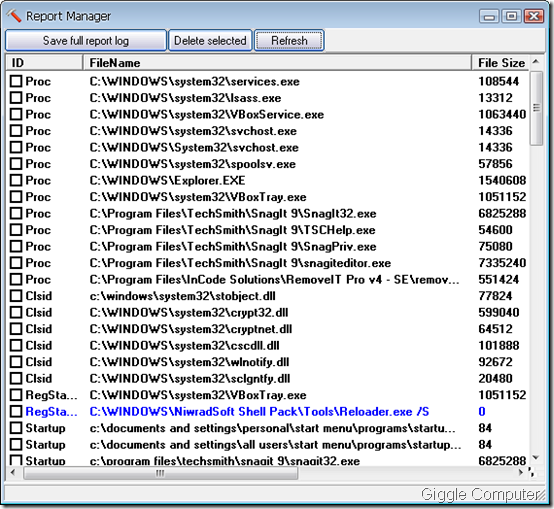This screenshot has height=509, width=554.
Task: Mark the checkbox for SnagPriv.exe
Action: click(x=16, y=246)
